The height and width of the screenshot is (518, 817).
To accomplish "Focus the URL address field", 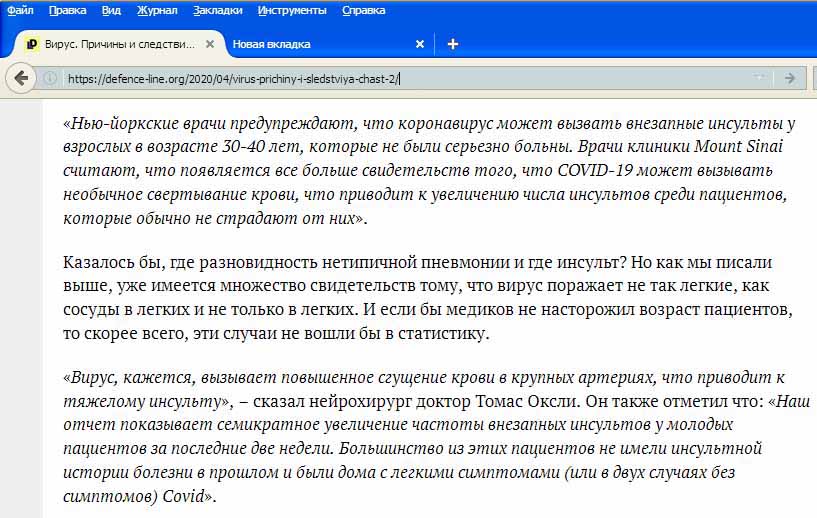I will coord(406,79).
